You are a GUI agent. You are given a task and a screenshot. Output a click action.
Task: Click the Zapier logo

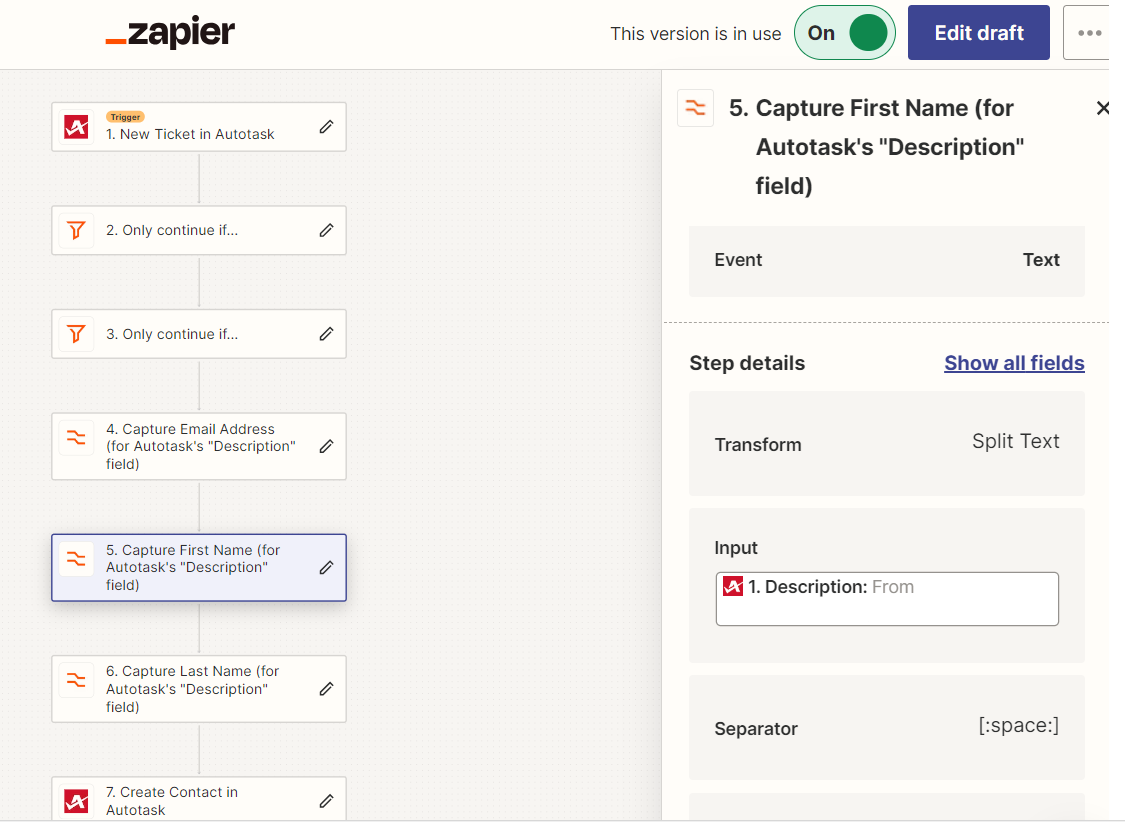170,32
